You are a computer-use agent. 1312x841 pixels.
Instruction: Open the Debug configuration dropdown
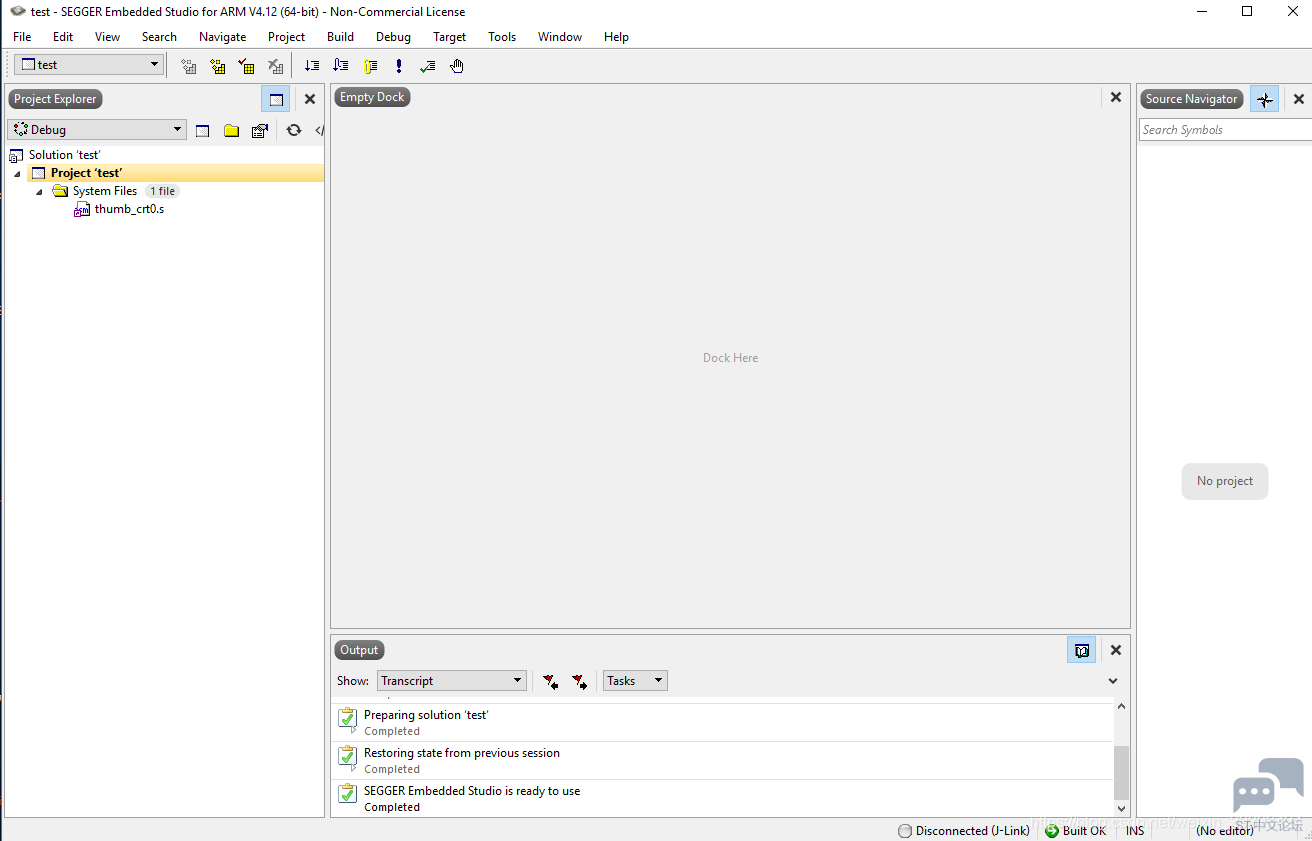[x=97, y=130]
